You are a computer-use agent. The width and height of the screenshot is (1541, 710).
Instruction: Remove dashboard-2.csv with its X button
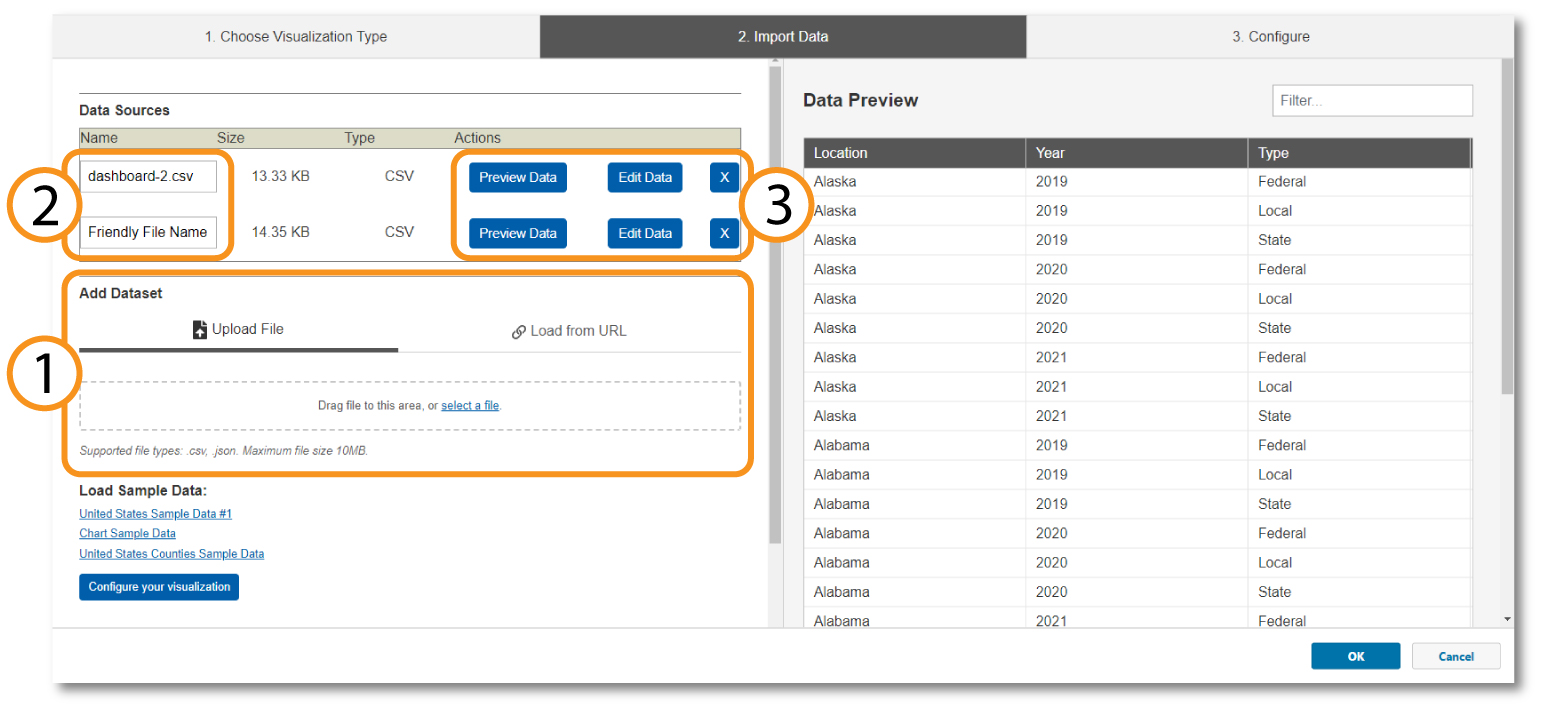pyautogui.click(x=724, y=177)
